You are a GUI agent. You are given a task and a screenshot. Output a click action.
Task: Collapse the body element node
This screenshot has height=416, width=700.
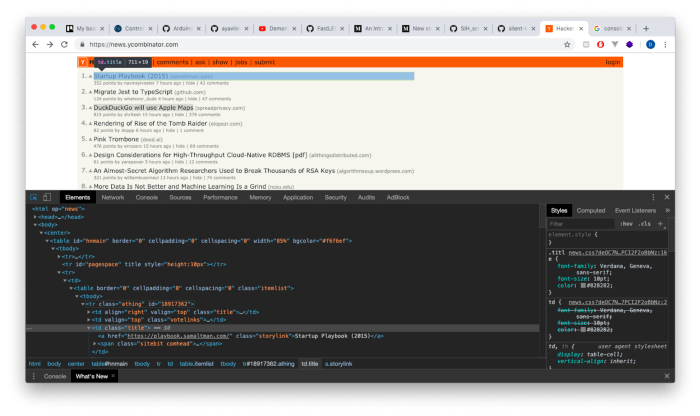35,225
